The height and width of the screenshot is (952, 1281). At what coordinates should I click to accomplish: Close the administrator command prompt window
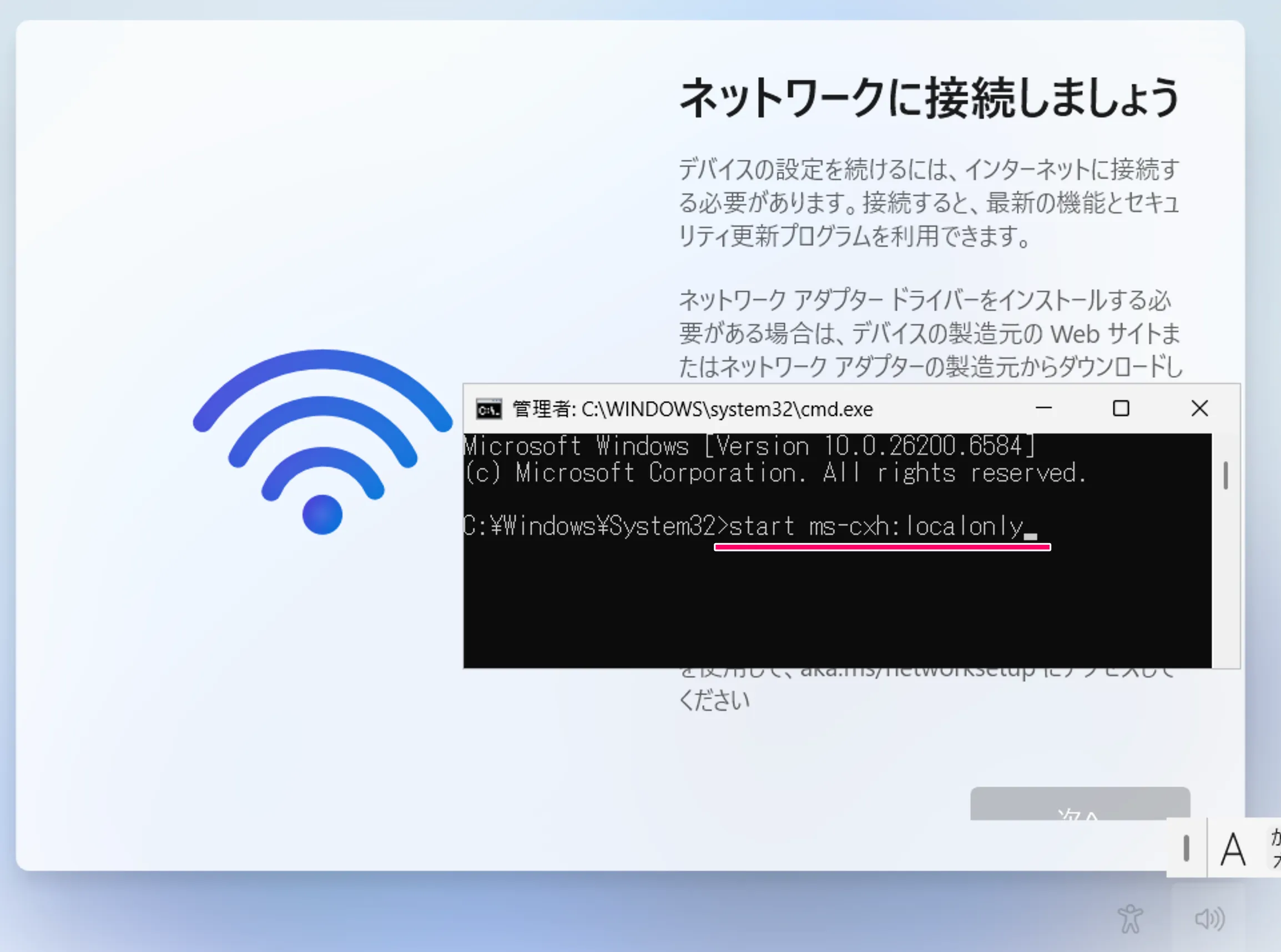1200,408
